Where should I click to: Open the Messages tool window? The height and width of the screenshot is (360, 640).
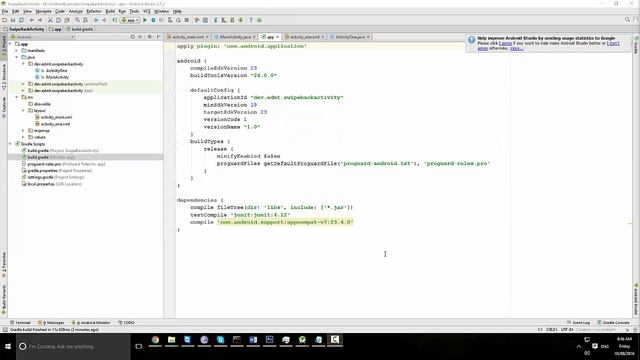point(51,322)
